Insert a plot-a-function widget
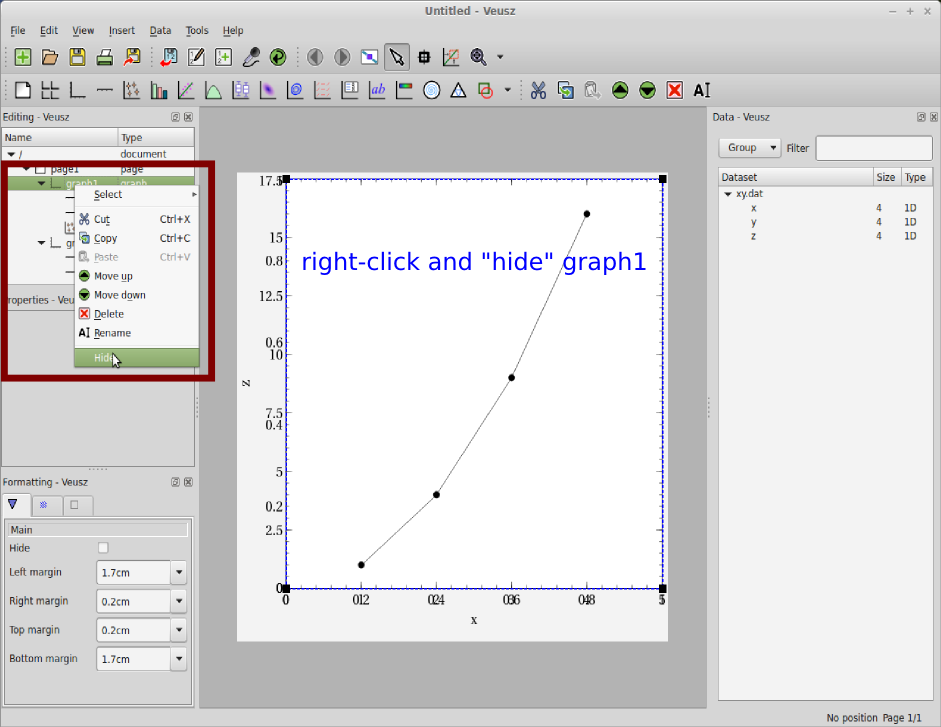Screen dimensions: 941x727 pyautogui.click(x=213, y=90)
